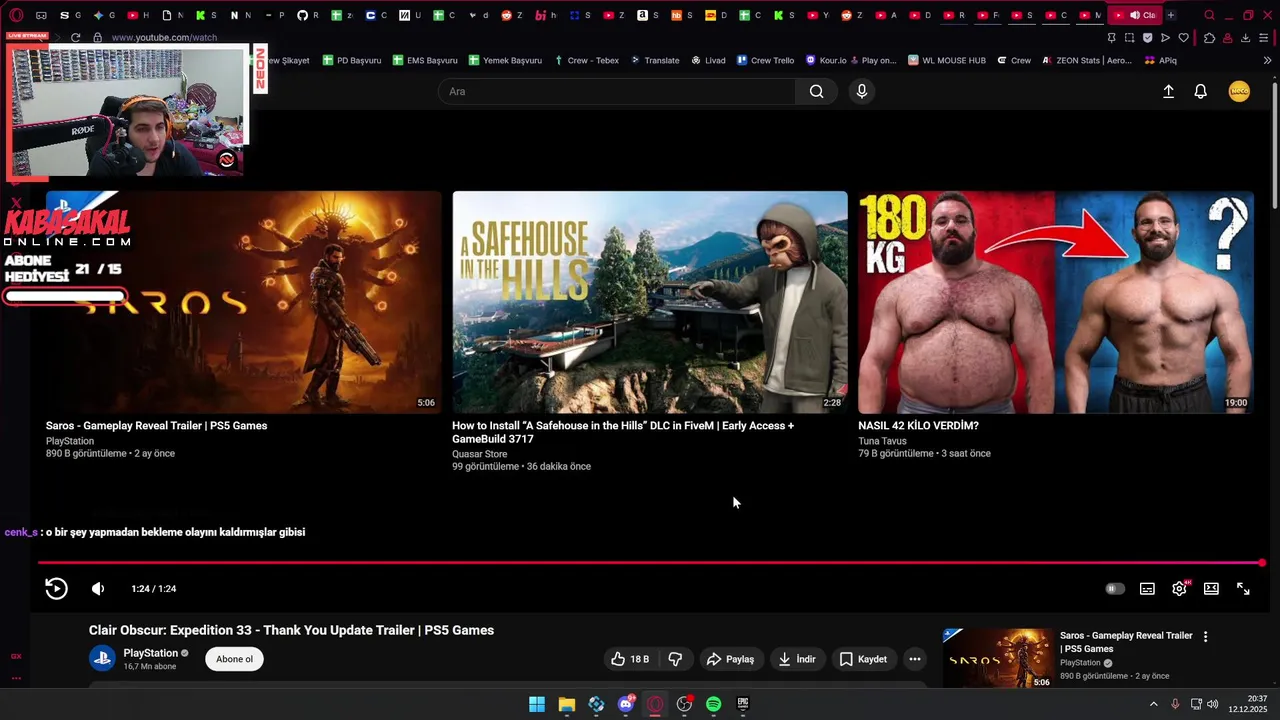Open the How to Install Safehouse video title
This screenshot has height=720, width=1280.
click(623, 432)
